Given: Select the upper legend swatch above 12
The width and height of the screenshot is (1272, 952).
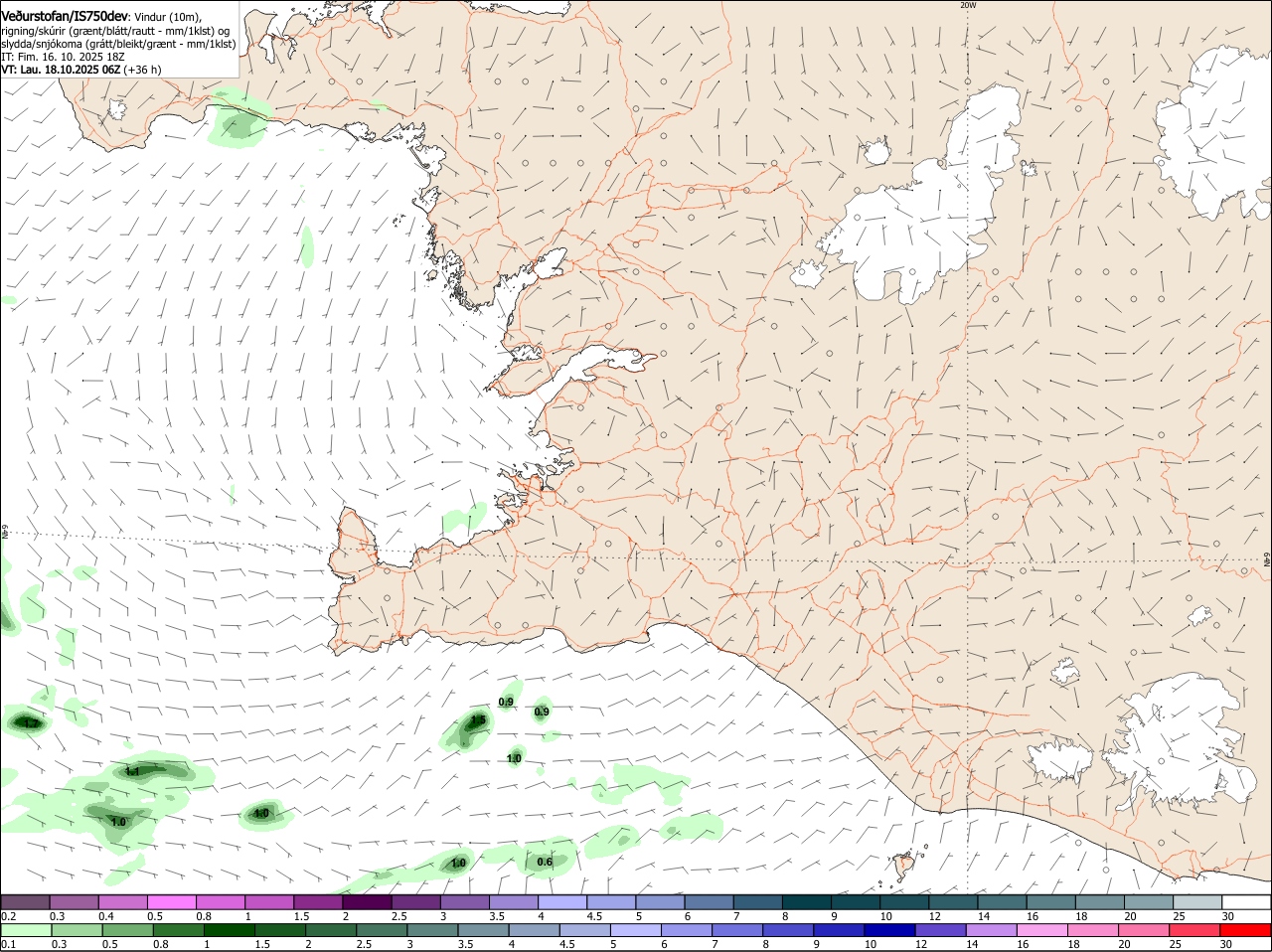Looking at the screenshot, I should (954, 902).
